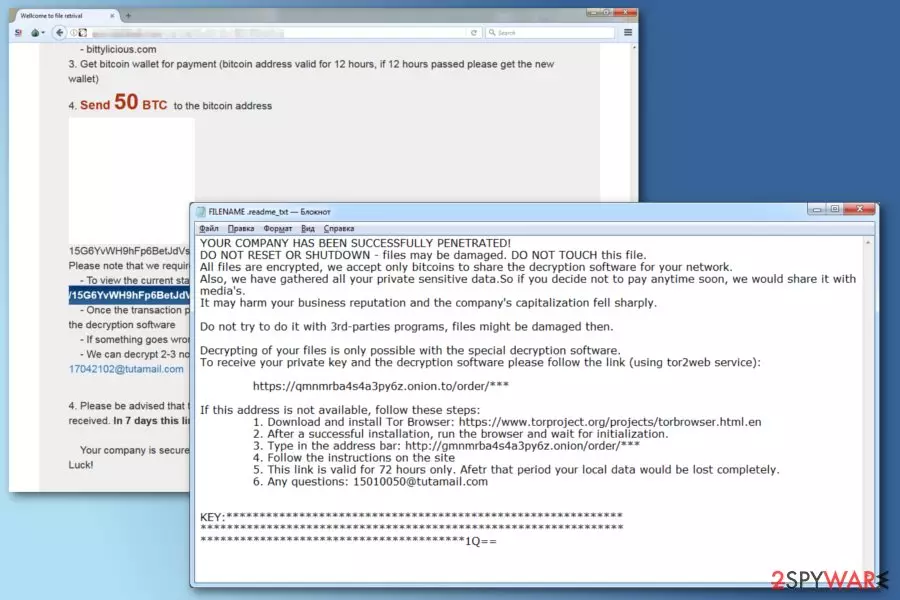The height and width of the screenshot is (600, 900).
Task: Open the Файл menu in Notepad
Action: pos(209,229)
